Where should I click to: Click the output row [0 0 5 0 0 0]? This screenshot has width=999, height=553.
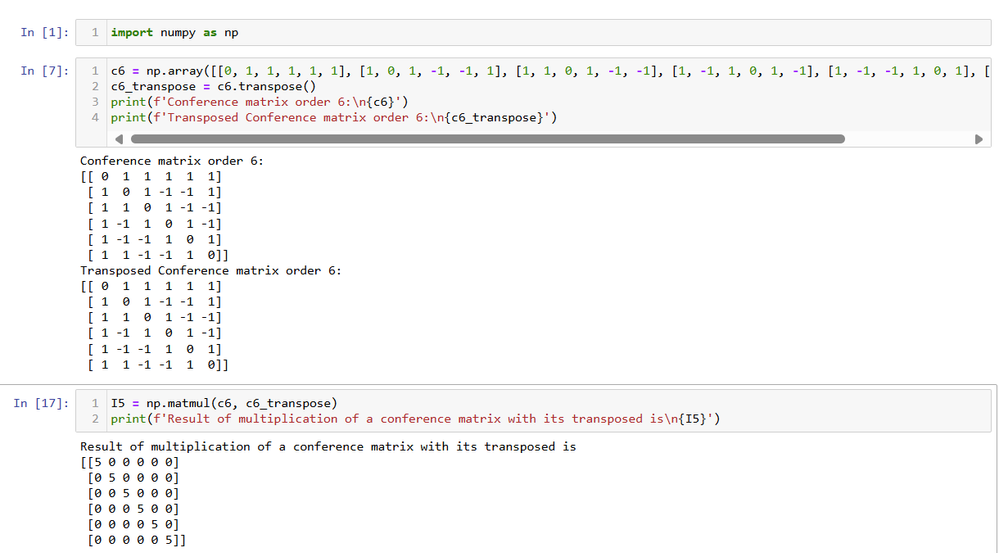[133, 493]
